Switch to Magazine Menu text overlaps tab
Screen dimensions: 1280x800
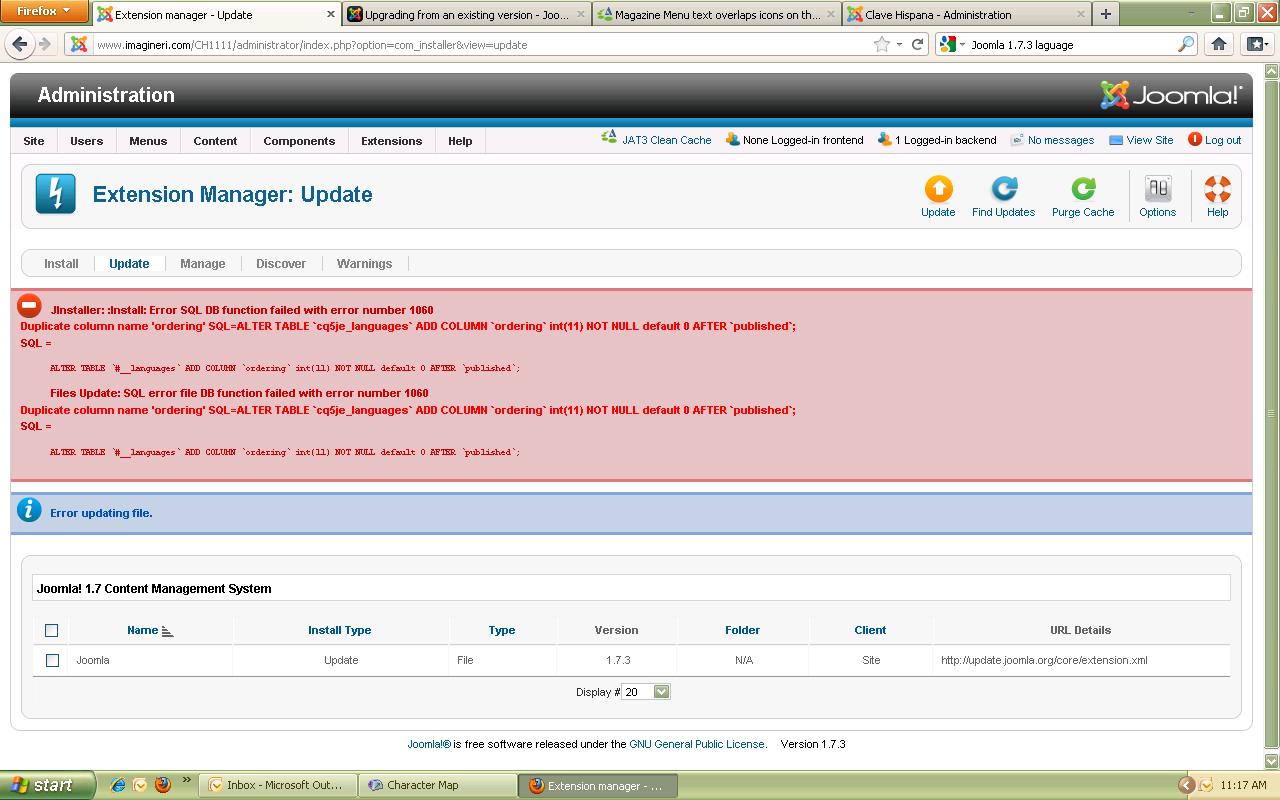point(716,14)
